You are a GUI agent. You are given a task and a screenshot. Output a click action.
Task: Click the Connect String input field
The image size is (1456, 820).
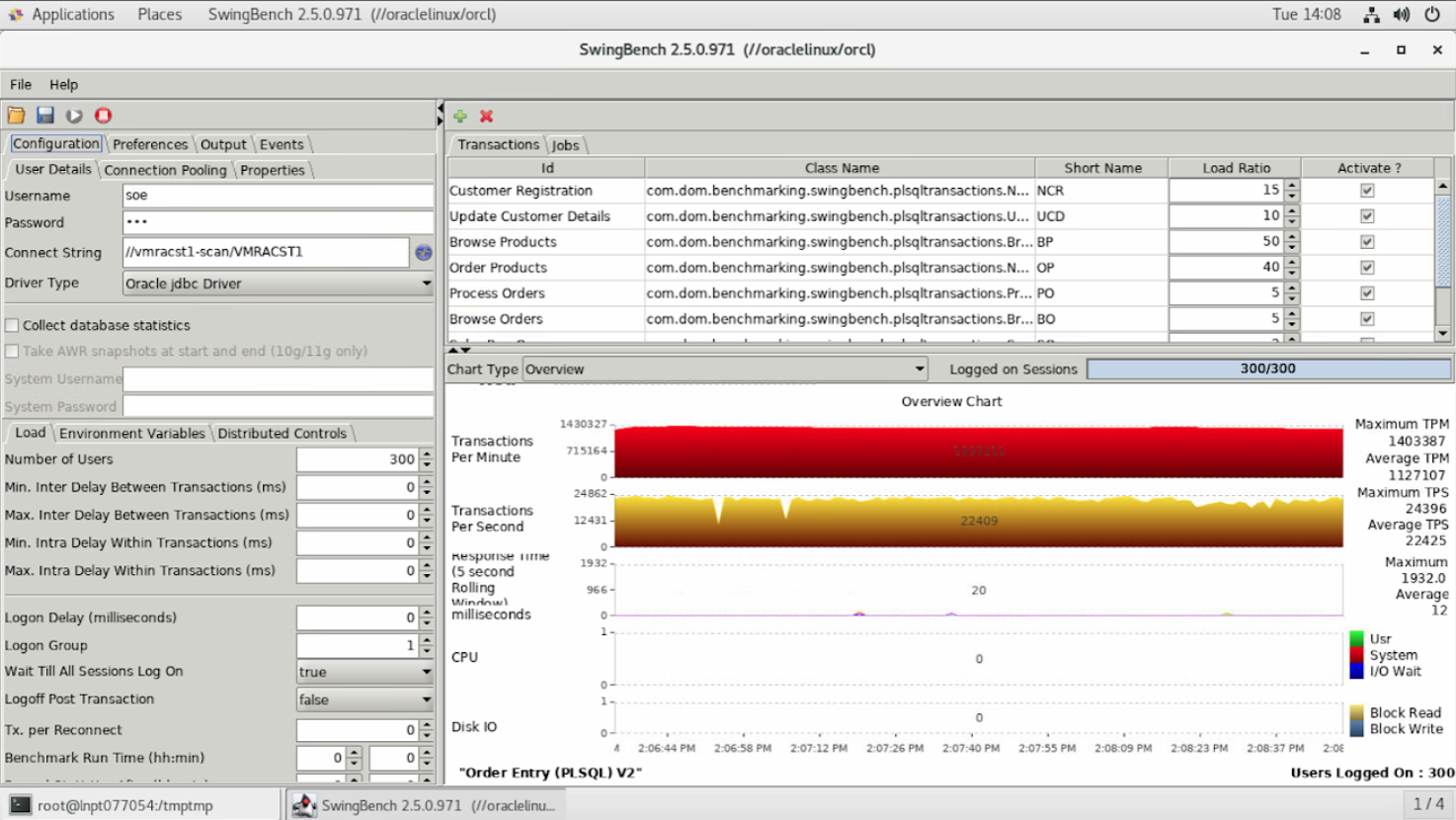[x=266, y=252]
